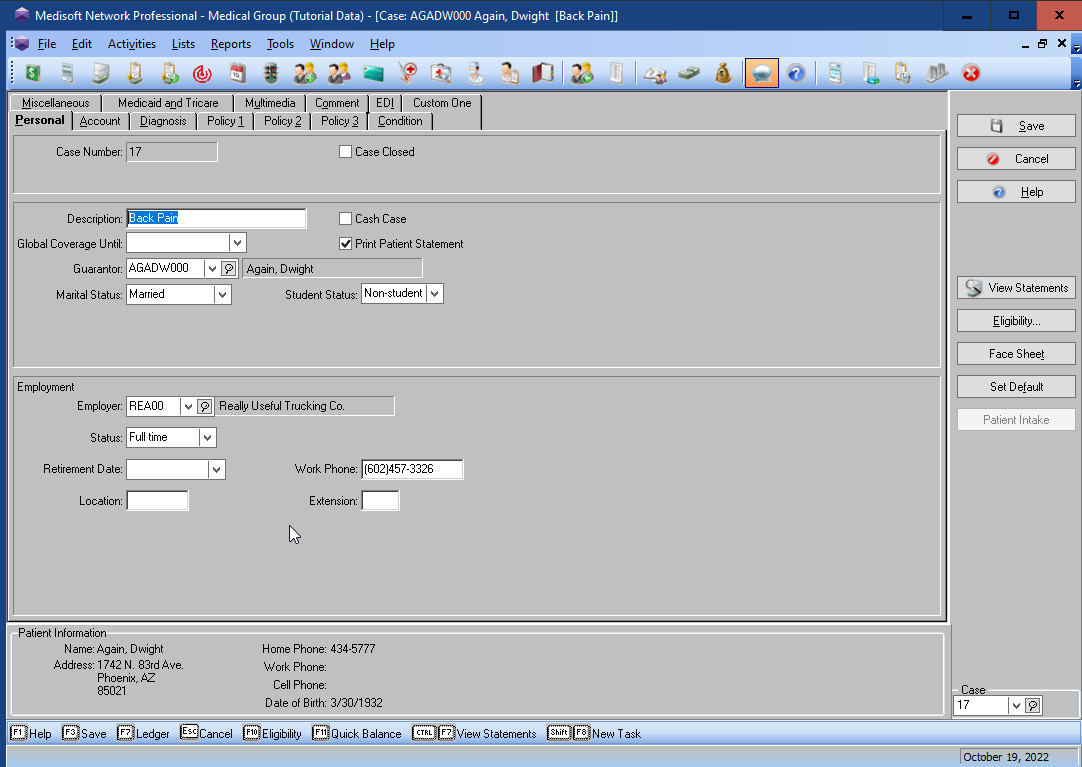Screen dimensions: 1082x767
Task: Switch to the Policy 1 tab
Action: [x=226, y=121]
